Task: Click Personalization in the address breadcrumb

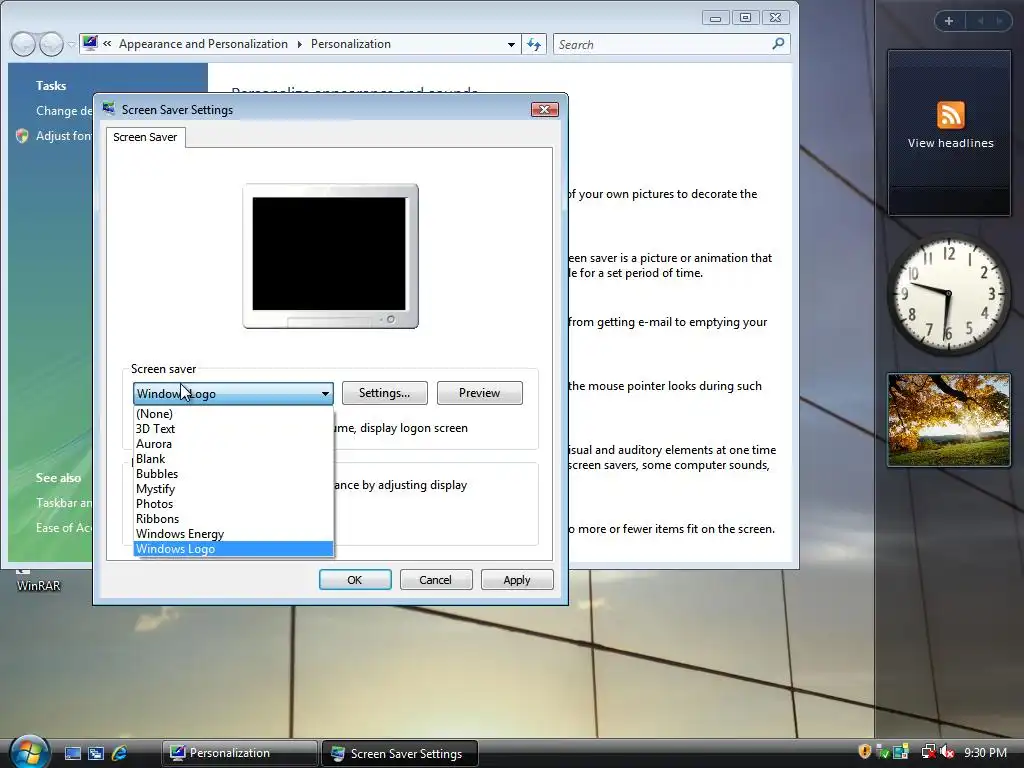Action: [351, 44]
